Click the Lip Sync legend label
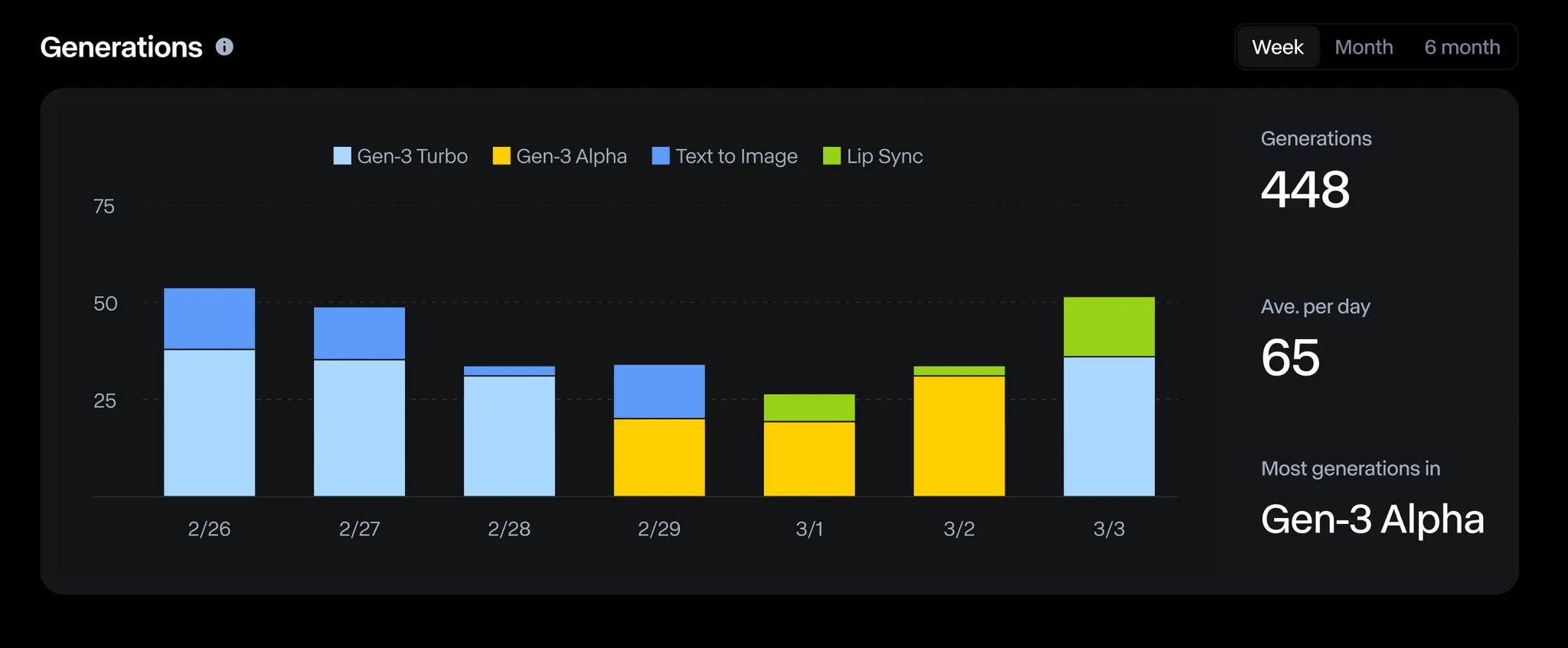This screenshot has width=1568, height=648. click(x=884, y=156)
